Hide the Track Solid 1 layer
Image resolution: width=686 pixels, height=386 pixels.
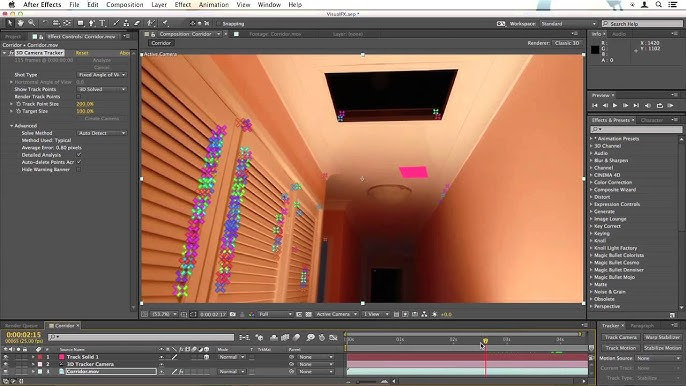6,357
